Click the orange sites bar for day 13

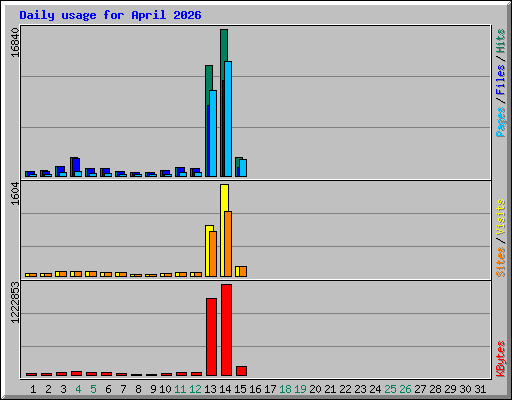(213, 254)
